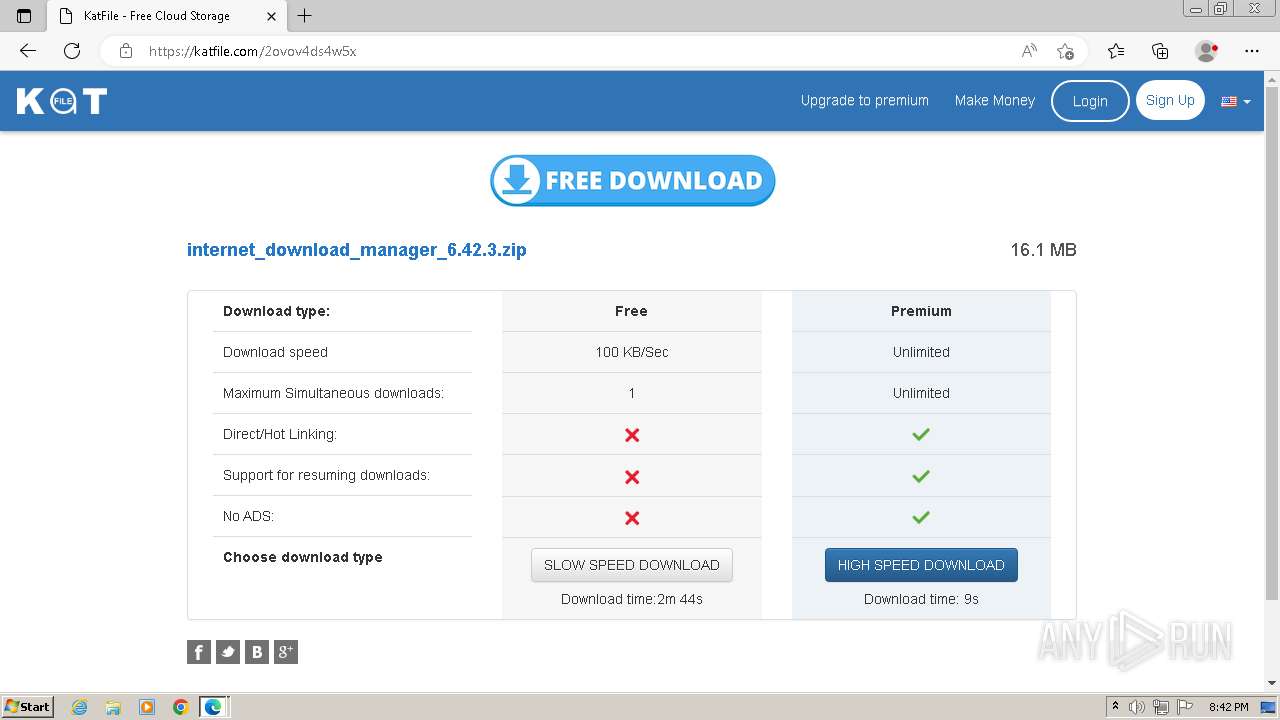This screenshot has width=1280, height=720.
Task: Click the network tray icon
Action: (x=1161, y=707)
